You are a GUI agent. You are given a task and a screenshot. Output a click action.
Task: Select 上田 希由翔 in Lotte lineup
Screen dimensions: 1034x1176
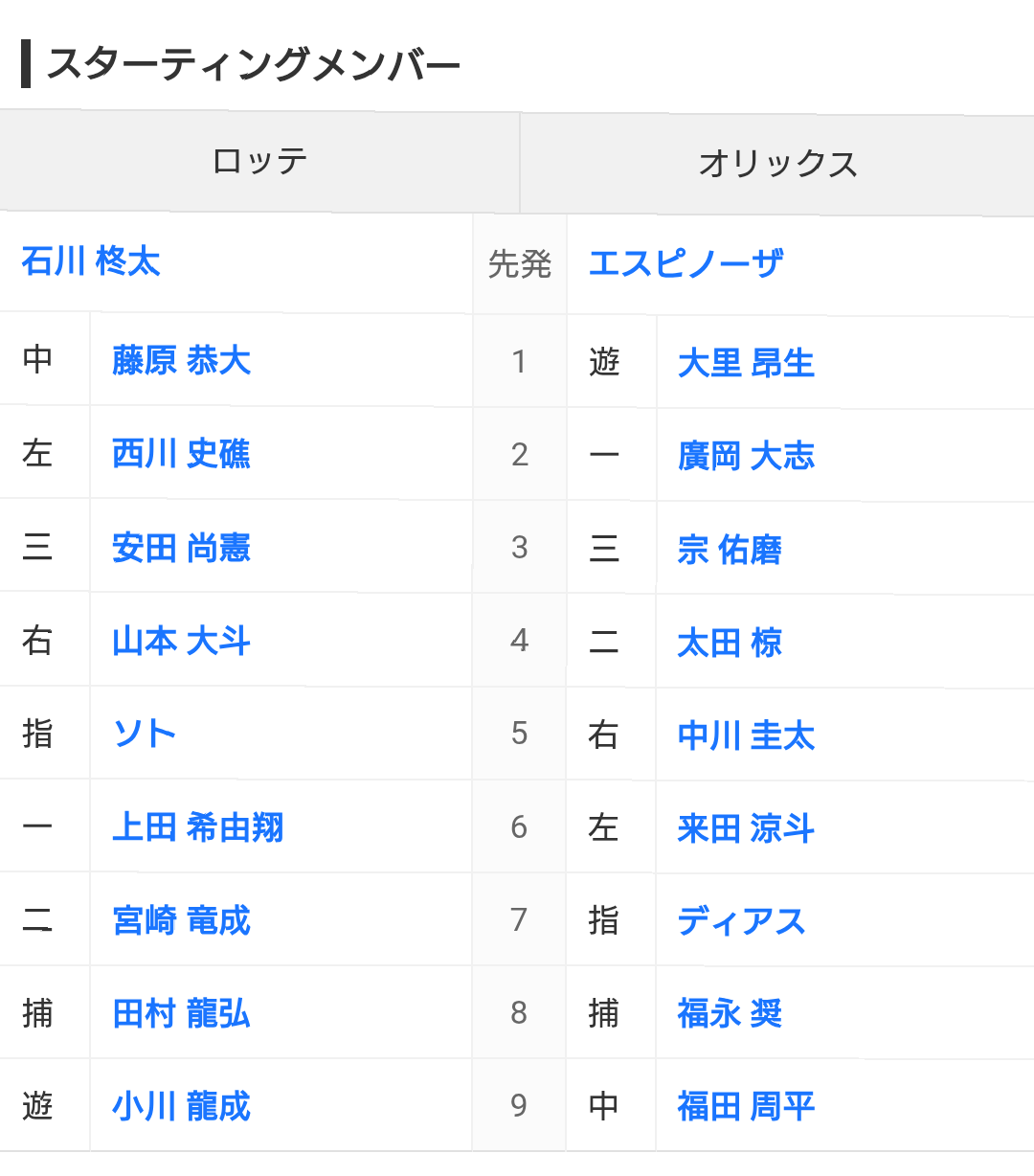[x=198, y=826]
